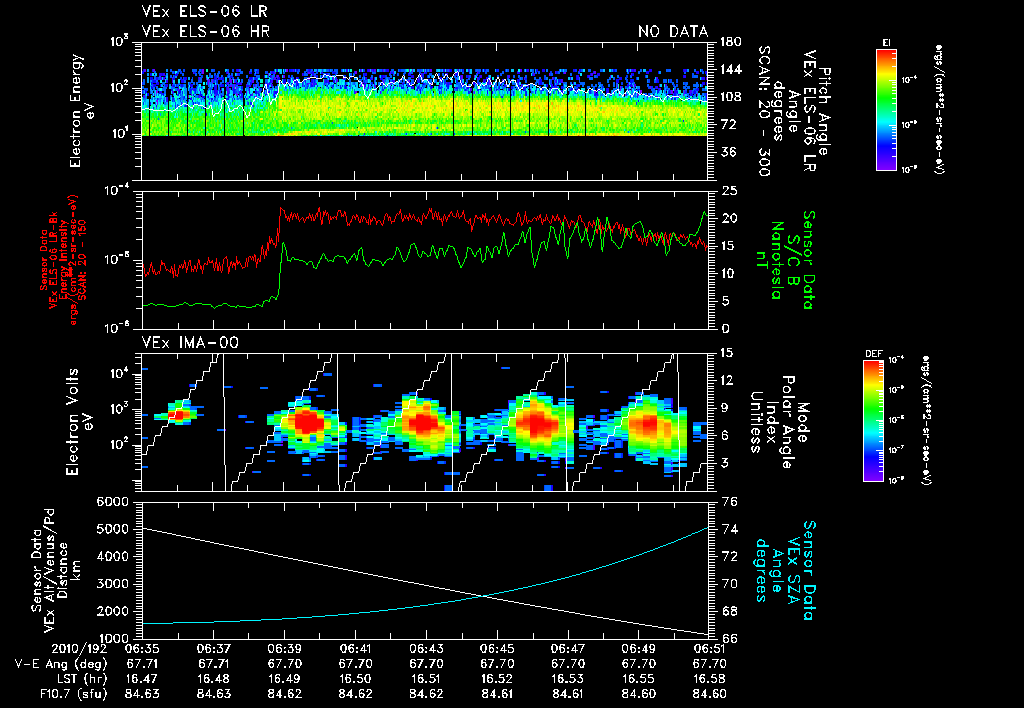Click the green 'S/C B Nanotesla' axis label

(784, 260)
